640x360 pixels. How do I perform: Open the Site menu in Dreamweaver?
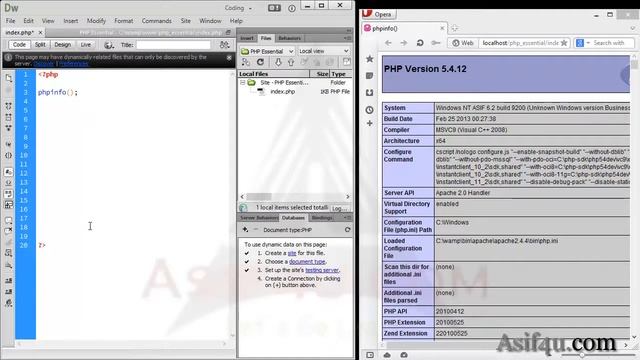[186, 21]
